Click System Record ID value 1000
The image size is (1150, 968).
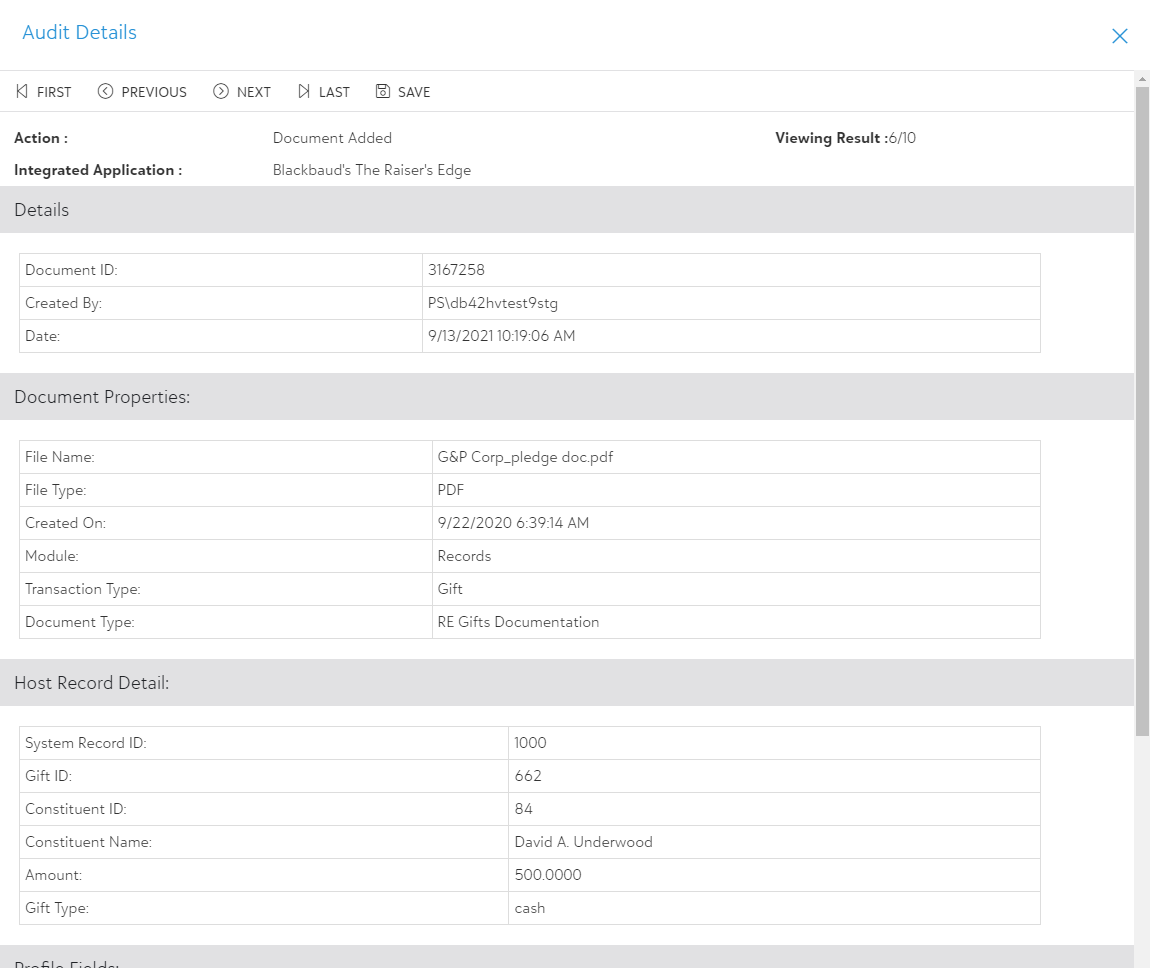(x=530, y=743)
